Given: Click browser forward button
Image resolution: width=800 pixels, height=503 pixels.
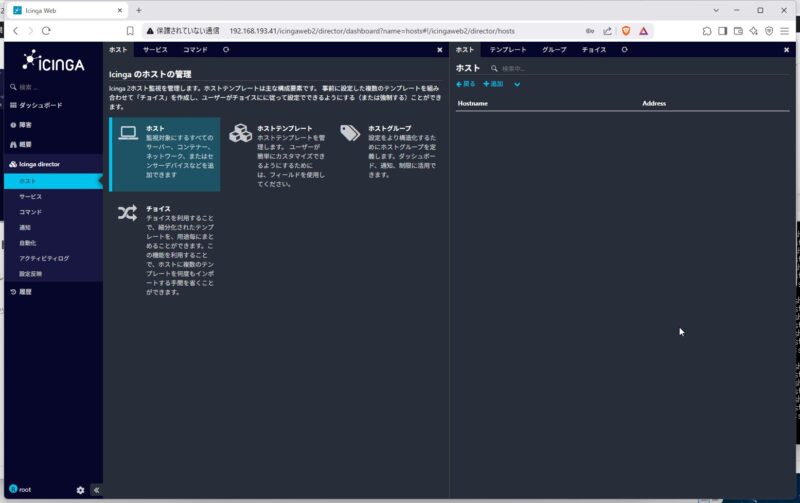Looking at the screenshot, I should [31, 31].
